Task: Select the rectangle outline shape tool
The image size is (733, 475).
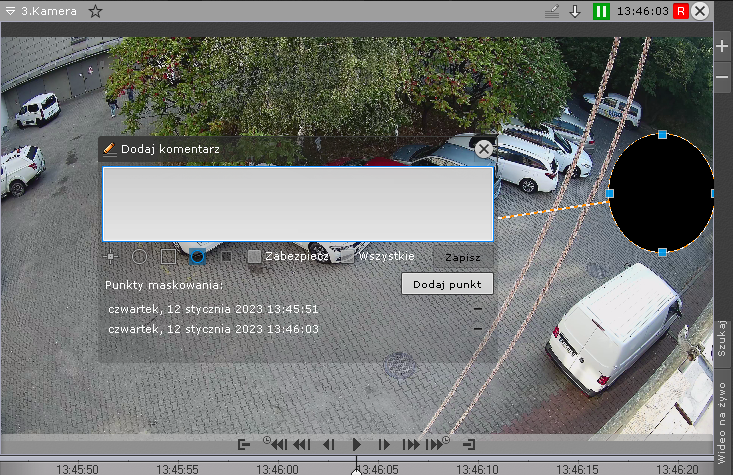Action: [x=168, y=256]
